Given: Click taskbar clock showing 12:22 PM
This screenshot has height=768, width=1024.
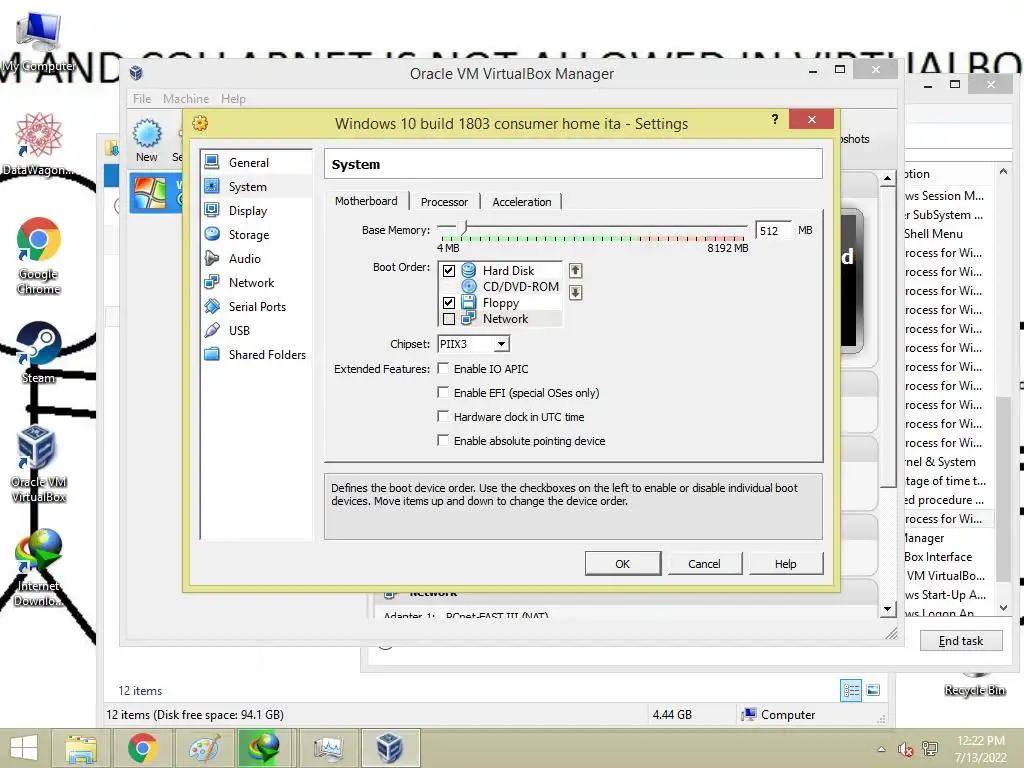Looking at the screenshot, I should pyautogui.click(x=980, y=749).
